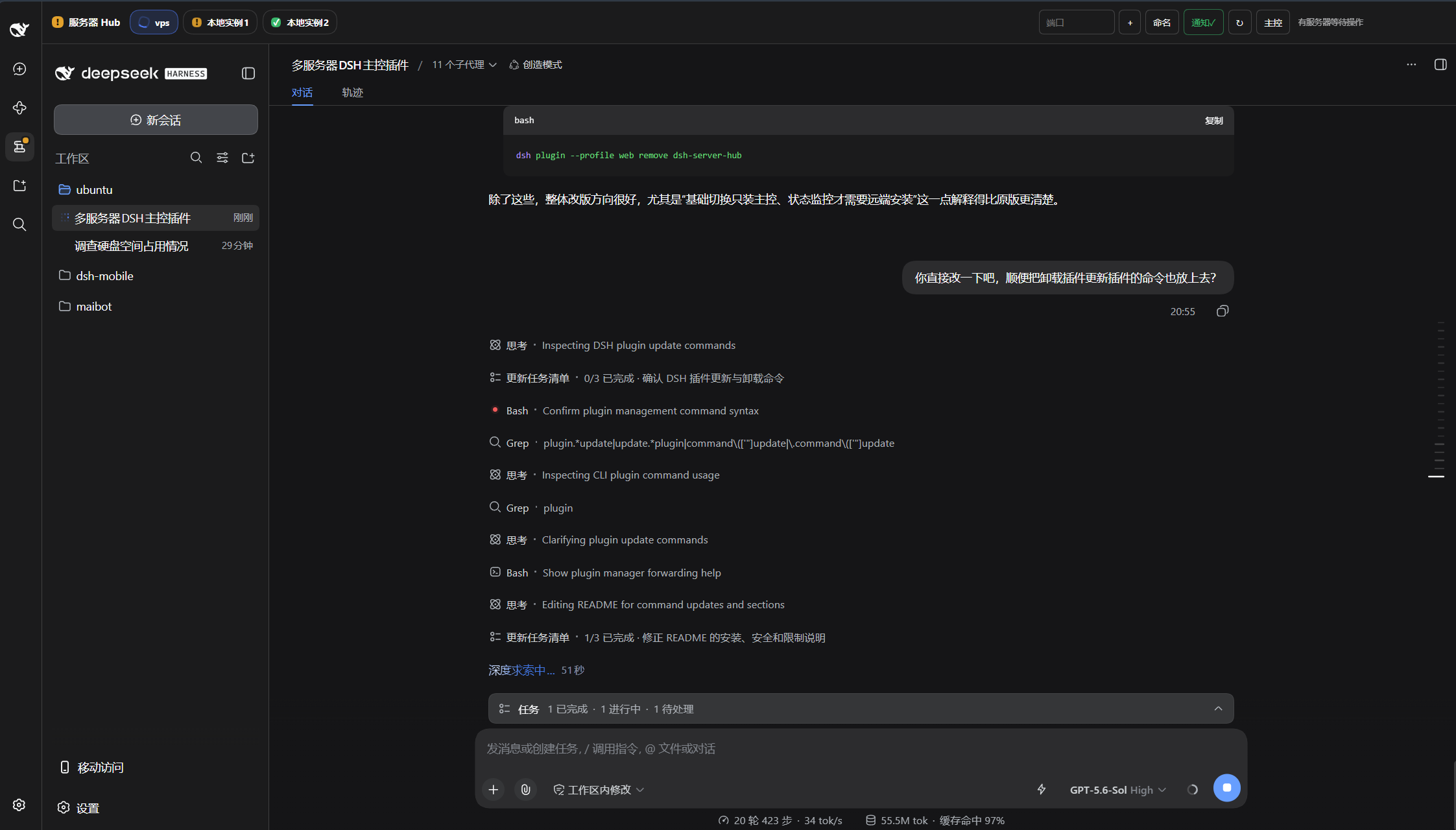Viewport: 1456px width, 830px height.
Task: Select the 多服务器DSH主控插件 conversation
Action: [x=156, y=218]
